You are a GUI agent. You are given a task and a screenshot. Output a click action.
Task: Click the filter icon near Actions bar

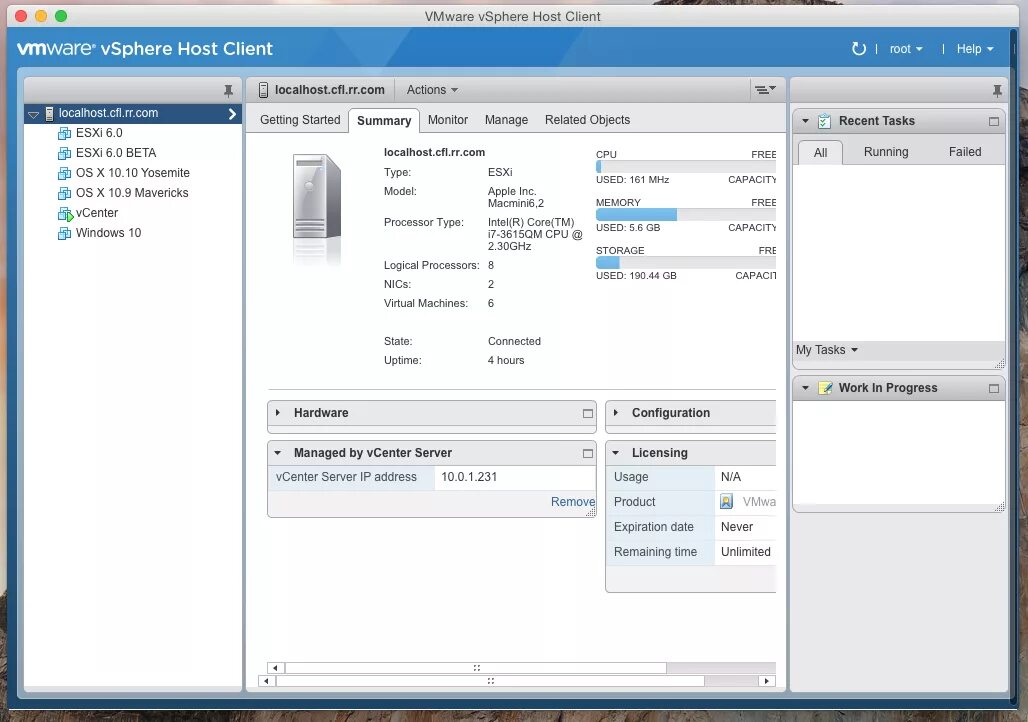coord(764,89)
